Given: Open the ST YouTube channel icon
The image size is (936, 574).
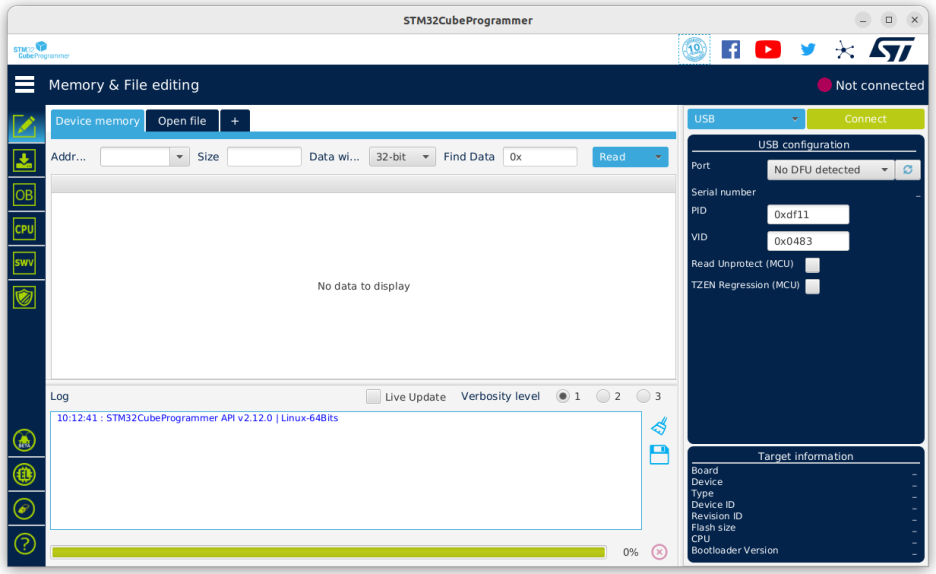Looking at the screenshot, I should tap(768, 50).
